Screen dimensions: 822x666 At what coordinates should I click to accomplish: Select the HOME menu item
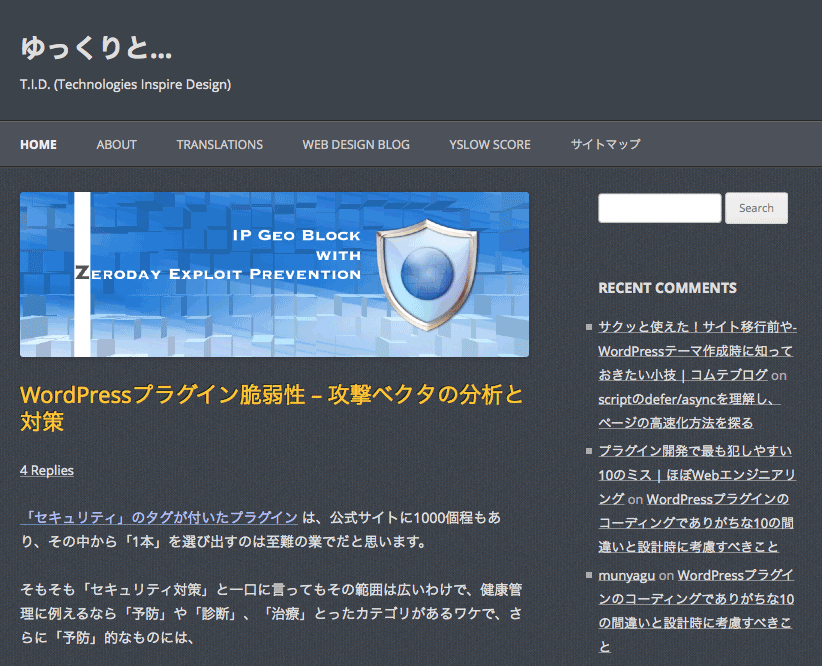coord(38,145)
